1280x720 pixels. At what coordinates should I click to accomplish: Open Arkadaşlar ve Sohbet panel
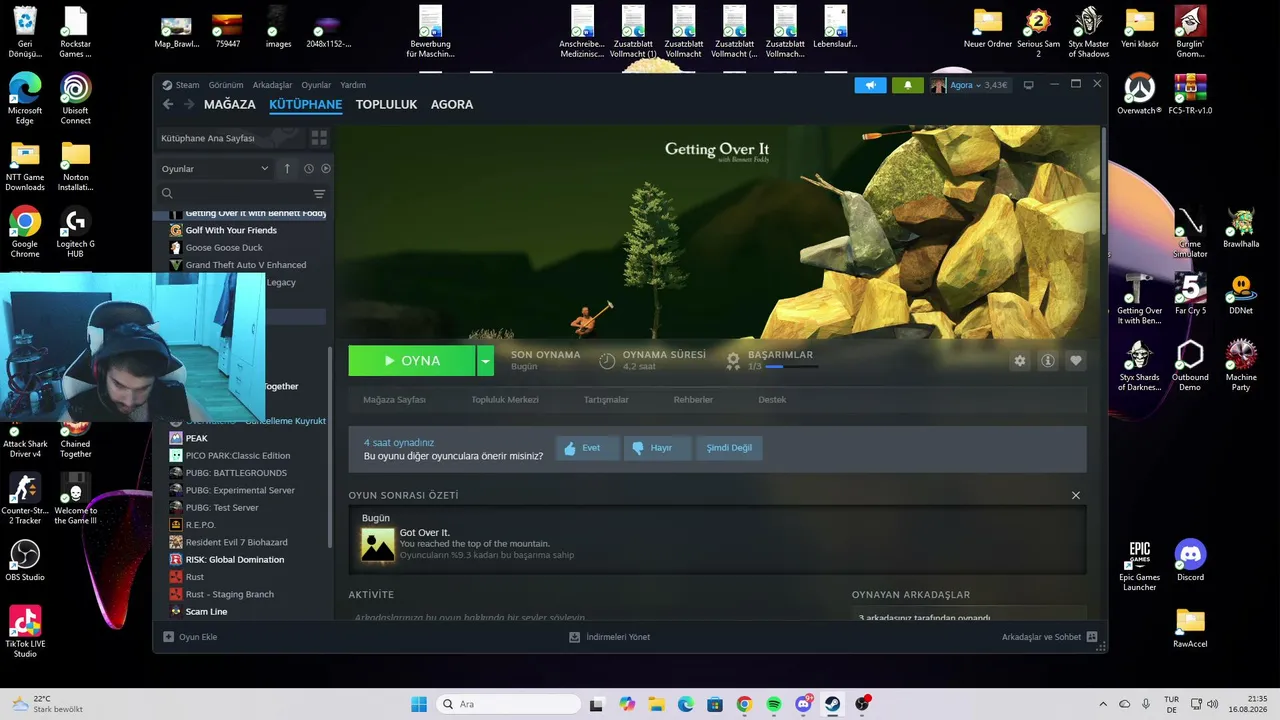(1050, 637)
